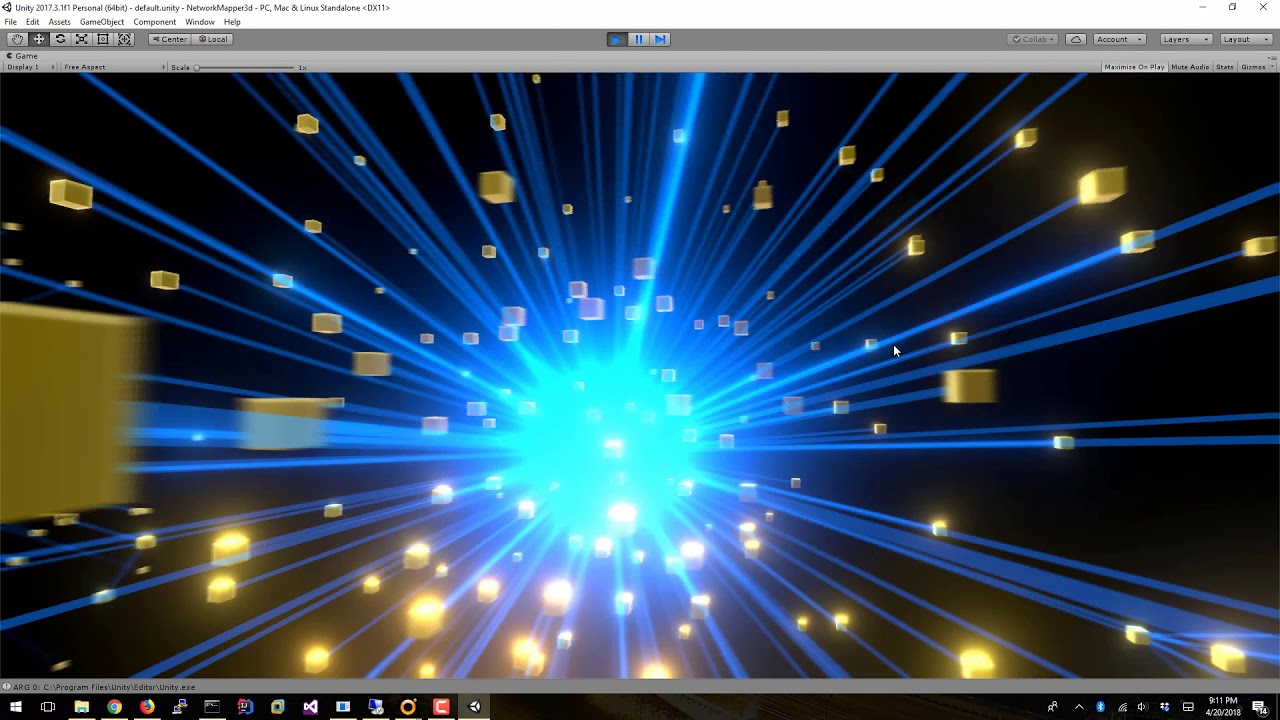Open Unity cloud services button
Viewport: 1280px width, 720px height.
[1076, 39]
